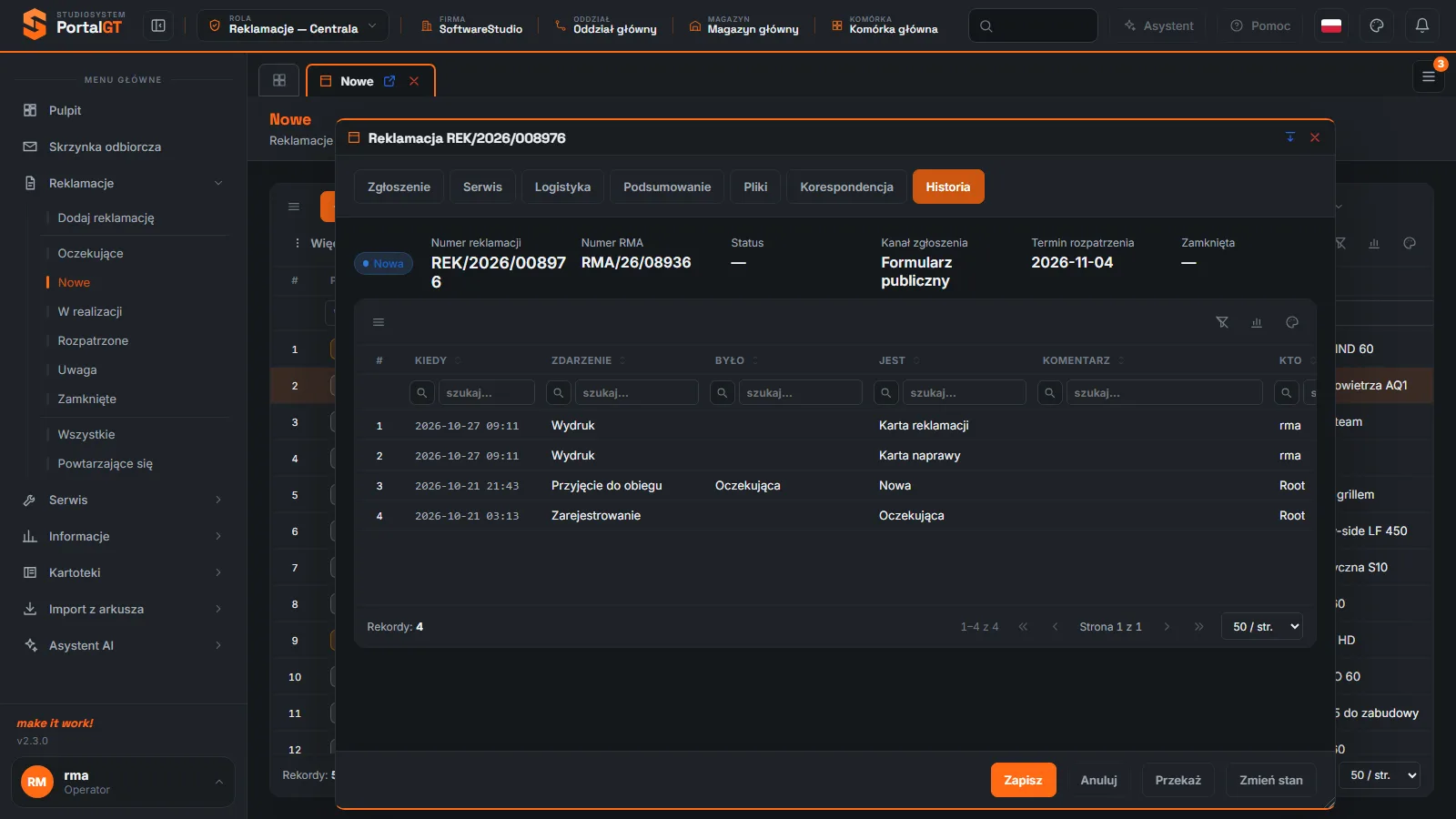Open Korespondencja tab
1456x819 pixels.
(846, 187)
